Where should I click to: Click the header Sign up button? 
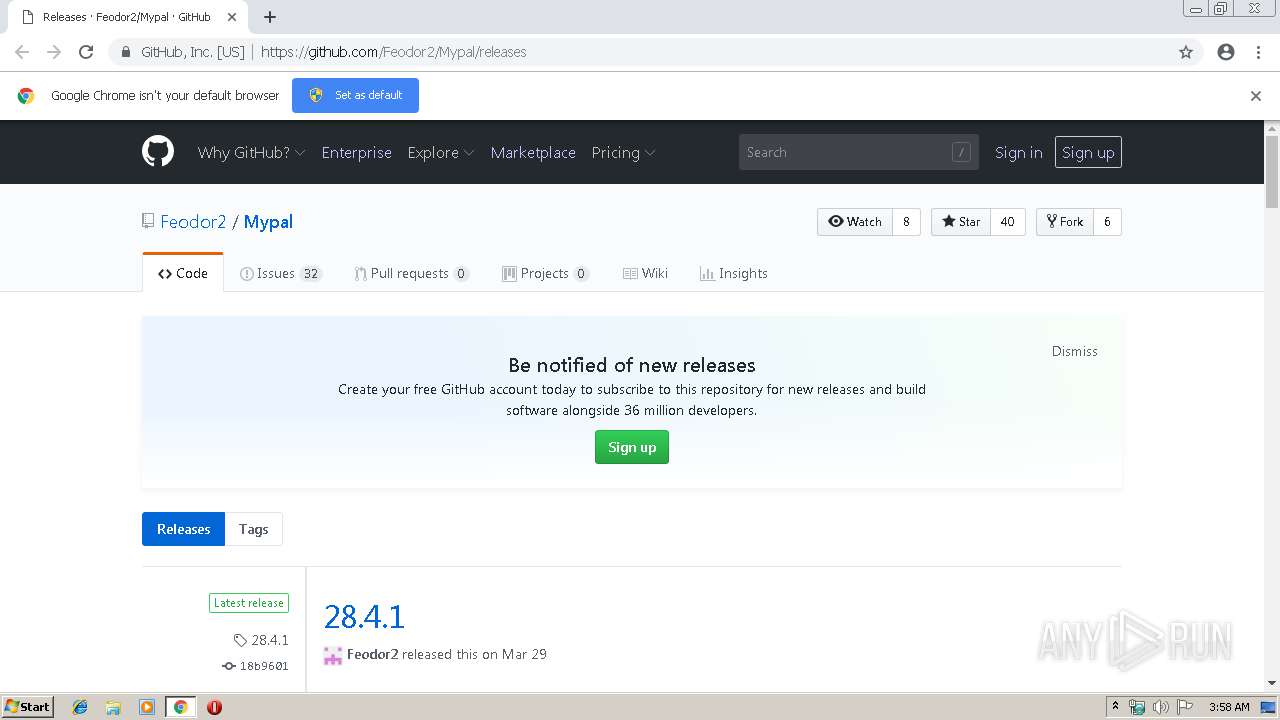coord(1088,152)
